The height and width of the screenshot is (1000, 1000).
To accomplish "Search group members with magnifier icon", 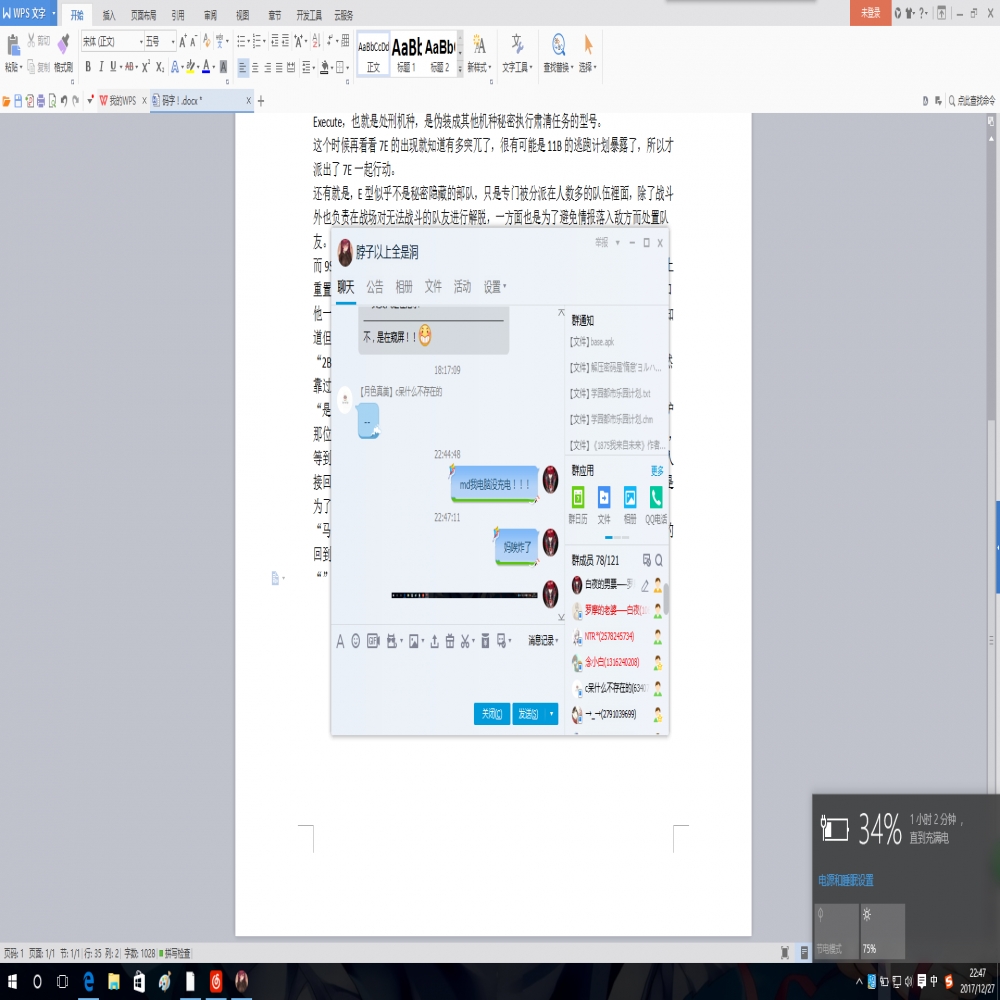I will click(x=659, y=560).
